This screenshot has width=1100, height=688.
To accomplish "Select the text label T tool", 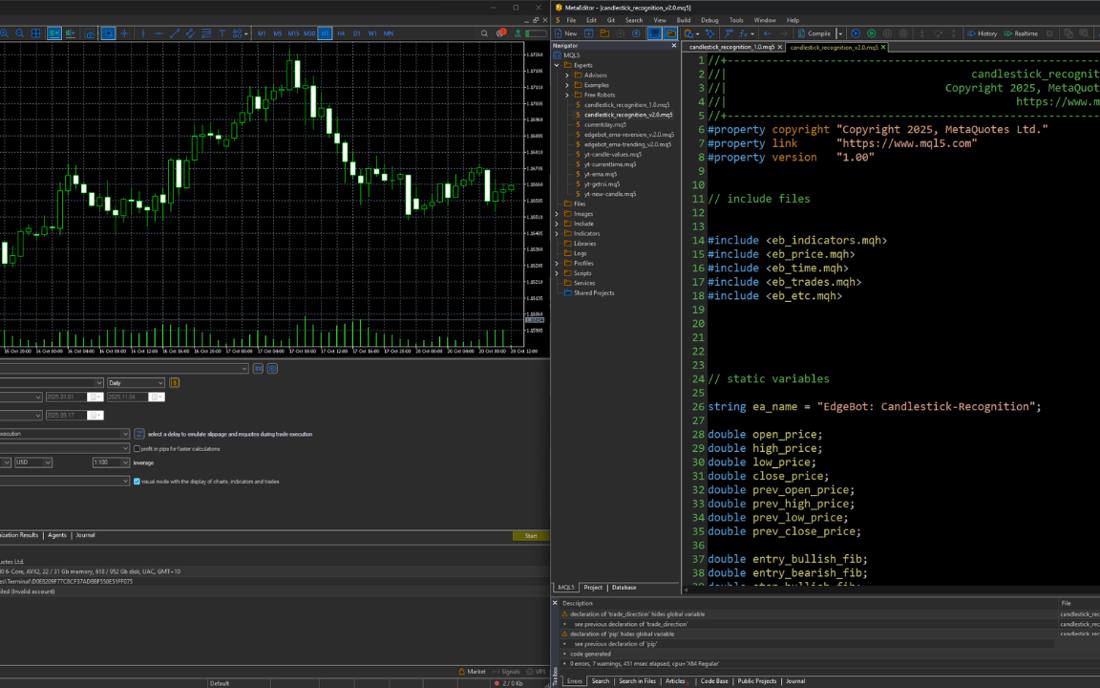I will tap(222, 33).
